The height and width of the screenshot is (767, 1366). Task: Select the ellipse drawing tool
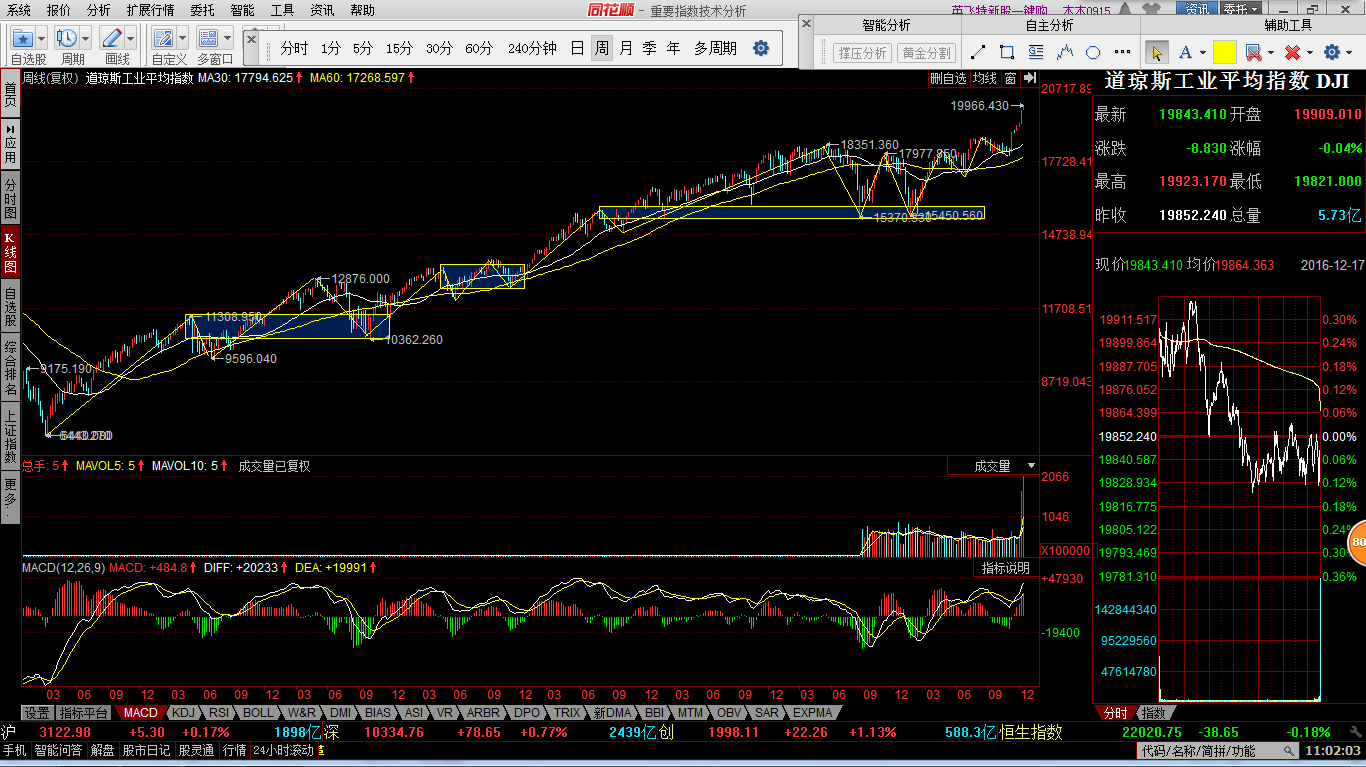click(1094, 52)
